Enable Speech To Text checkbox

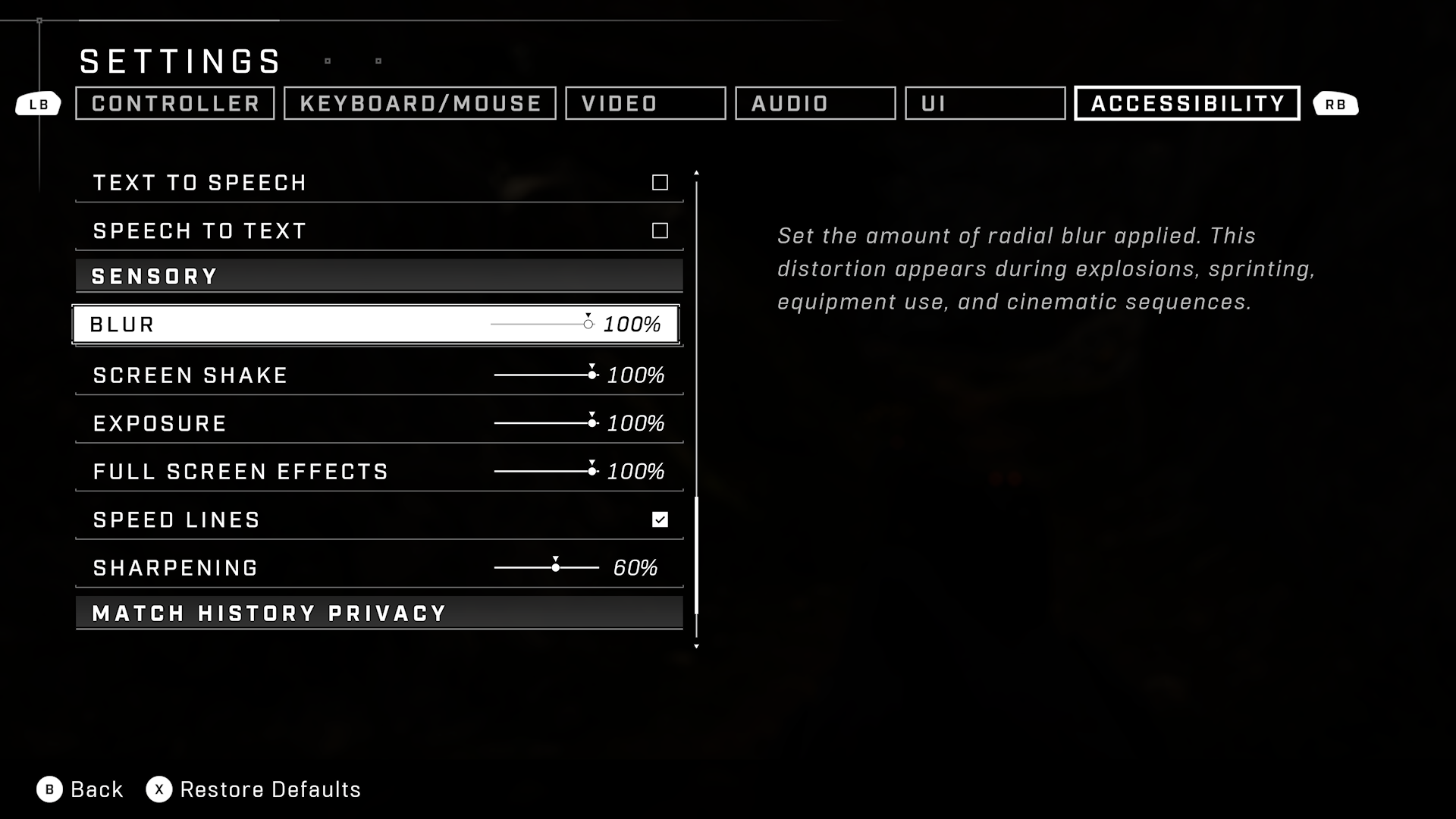click(x=660, y=230)
